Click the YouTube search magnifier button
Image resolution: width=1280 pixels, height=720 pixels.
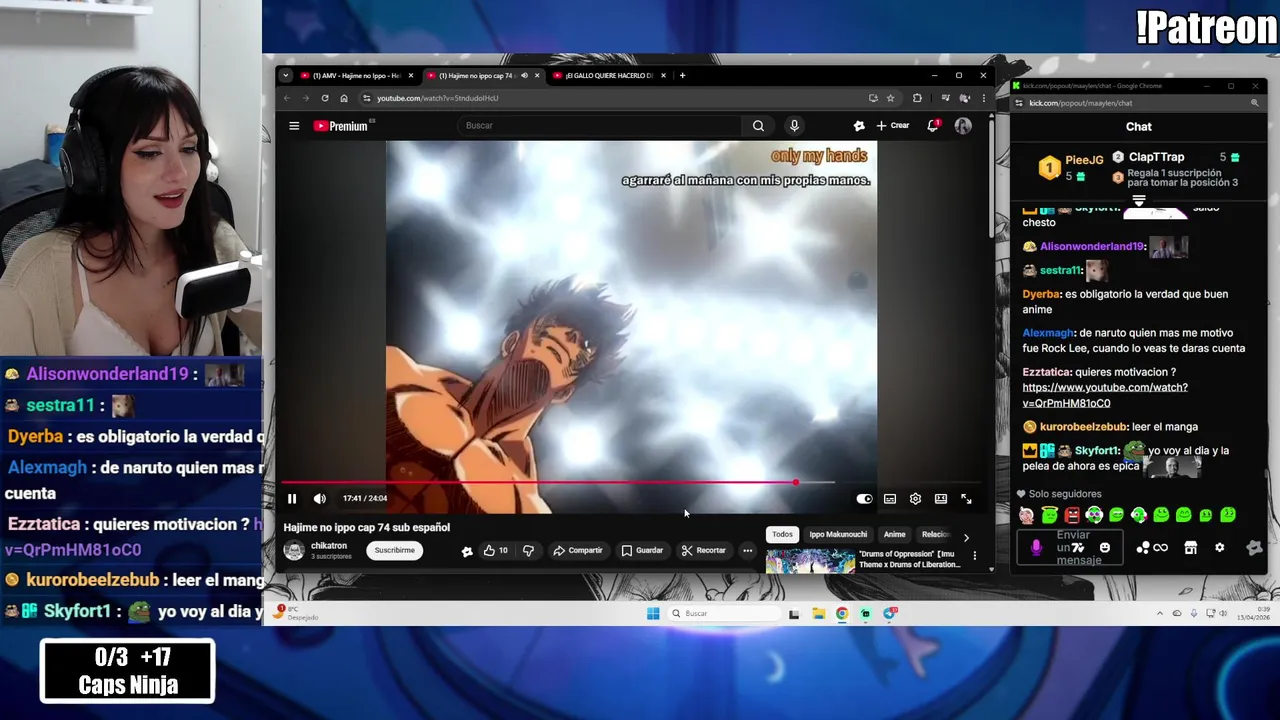(x=758, y=125)
